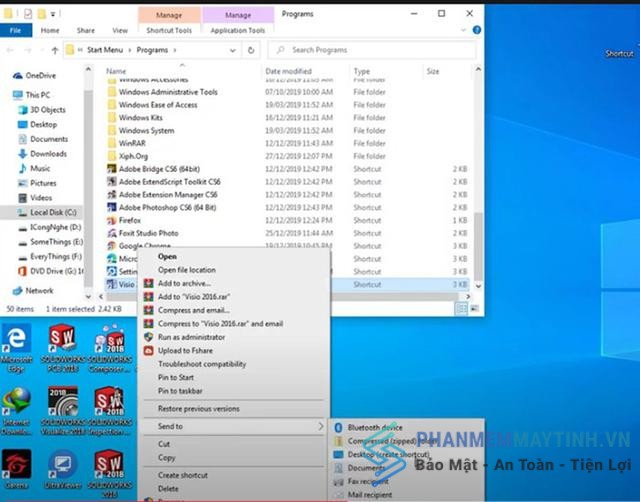This screenshot has width=640, height=502.
Task: Click the Internet Download Manager desktop icon
Action: point(16,410)
